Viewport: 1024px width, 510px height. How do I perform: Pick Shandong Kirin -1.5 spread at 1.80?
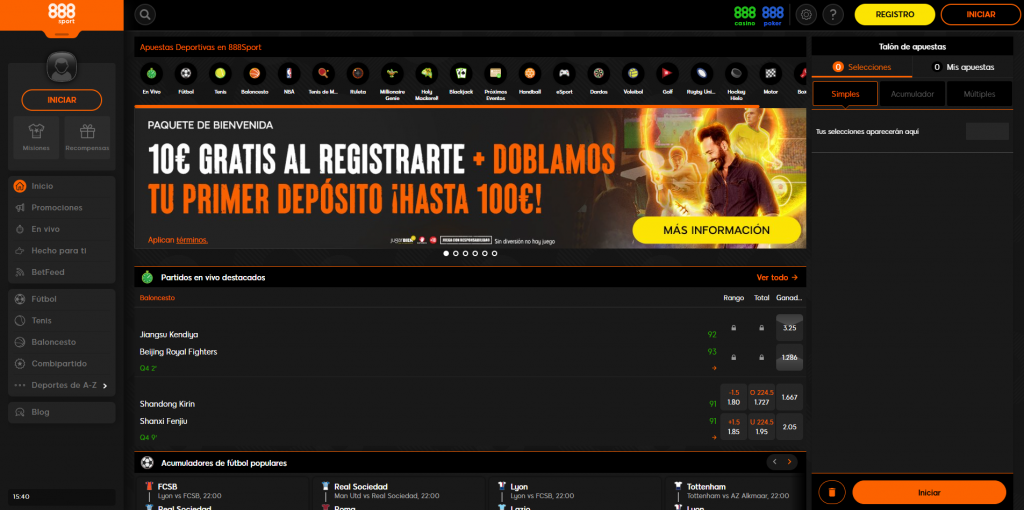tap(733, 397)
